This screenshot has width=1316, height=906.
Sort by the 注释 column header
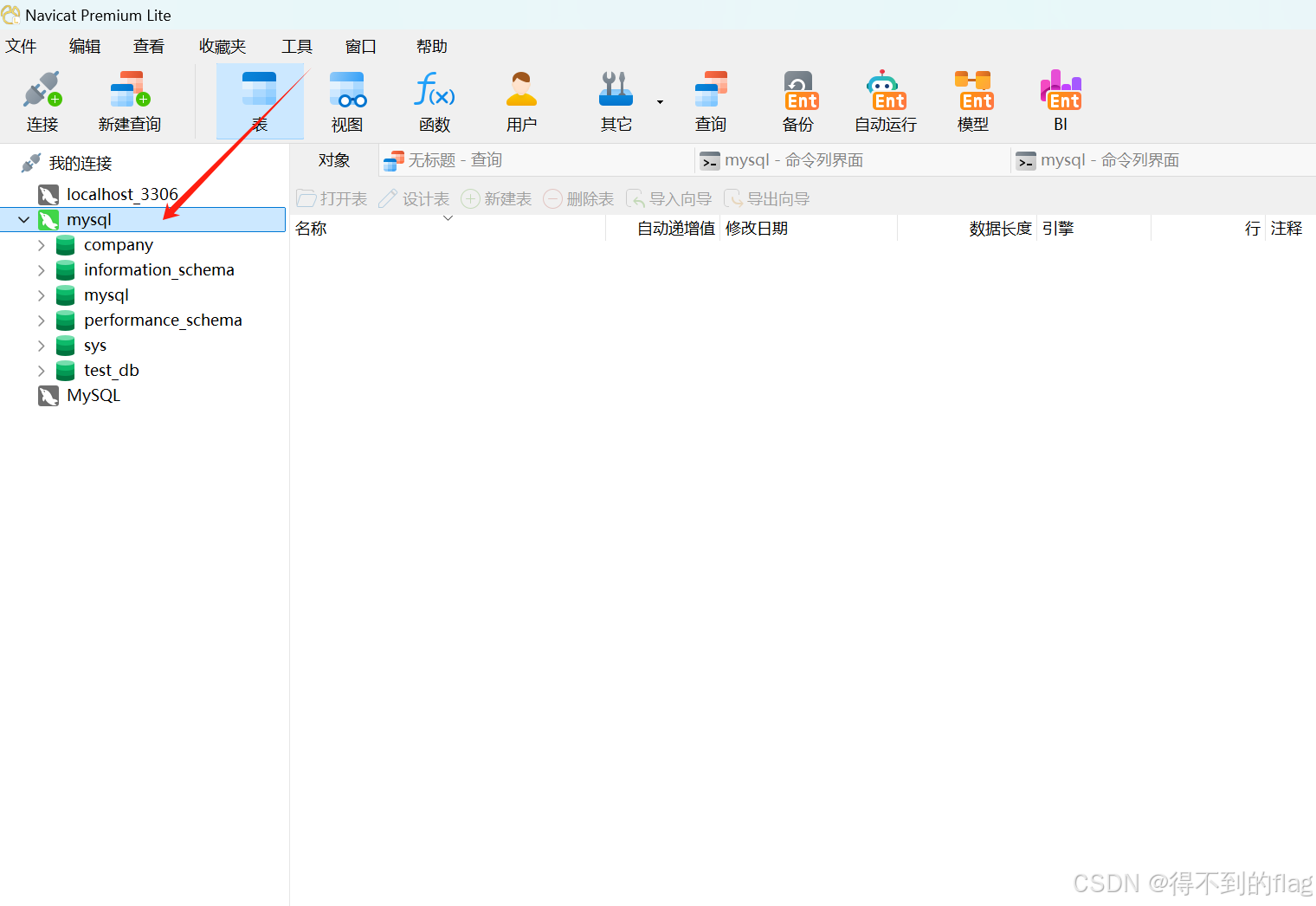(x=1291, y=229)
